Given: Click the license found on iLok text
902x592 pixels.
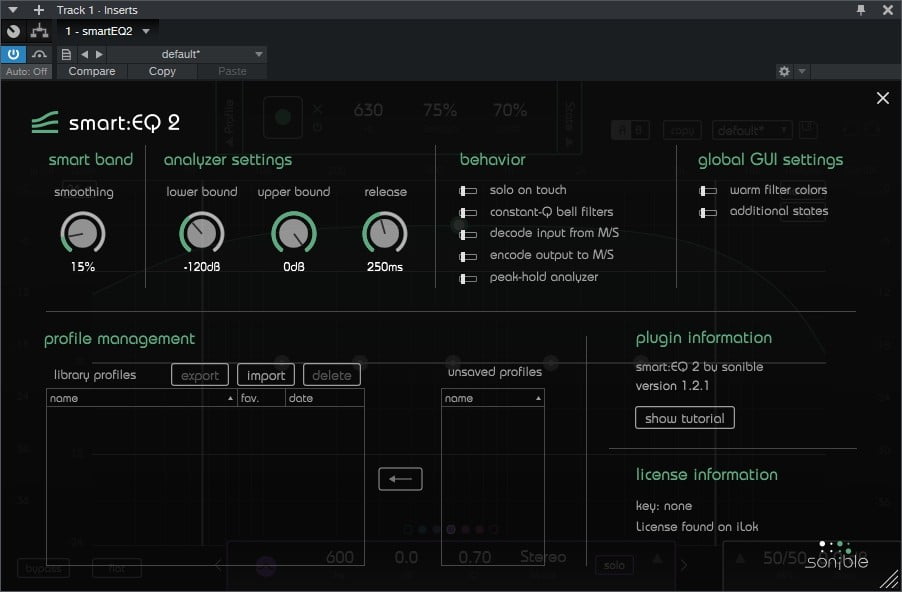Looking at the screenshot, I should pos(697,527).
